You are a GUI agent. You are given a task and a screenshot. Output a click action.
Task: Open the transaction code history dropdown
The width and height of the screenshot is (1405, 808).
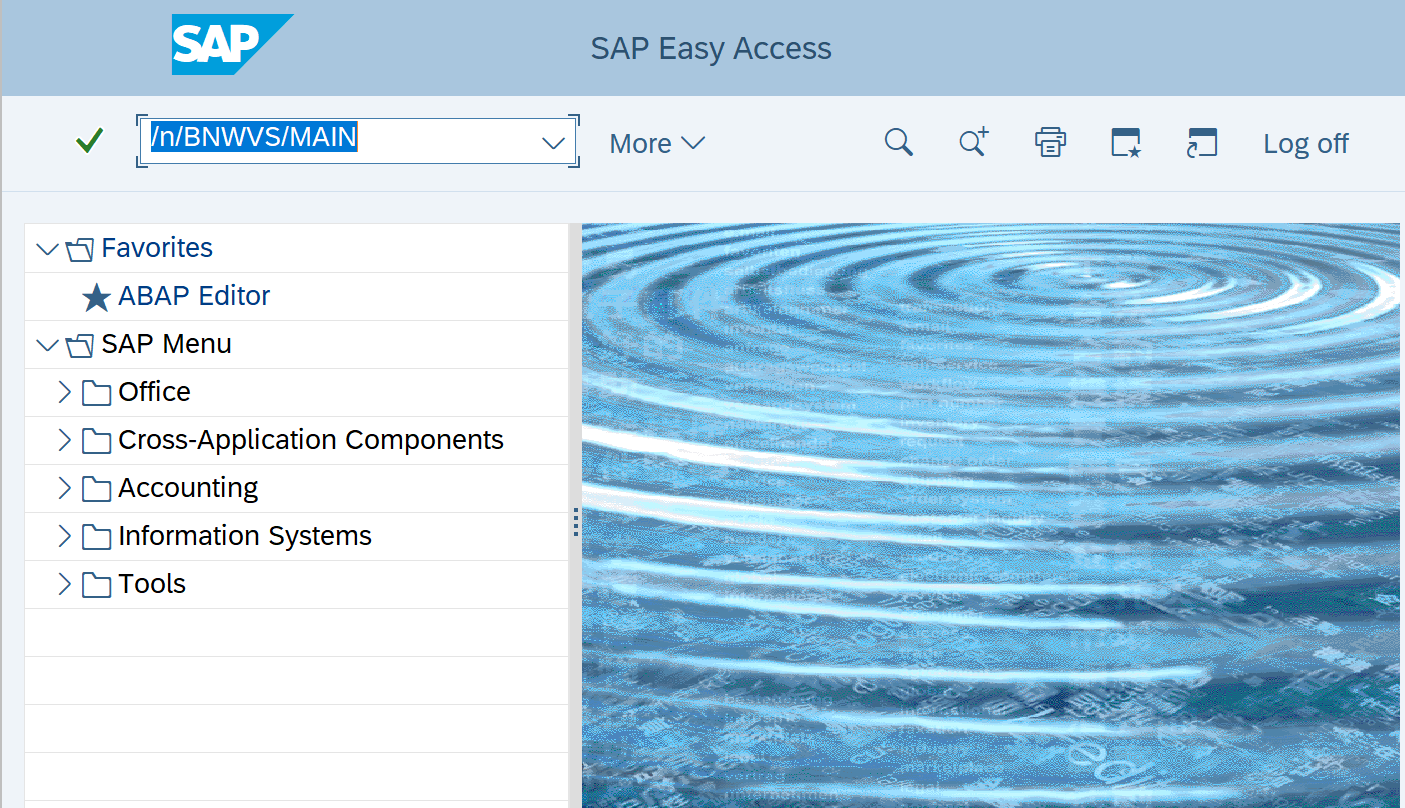point(552,142)
